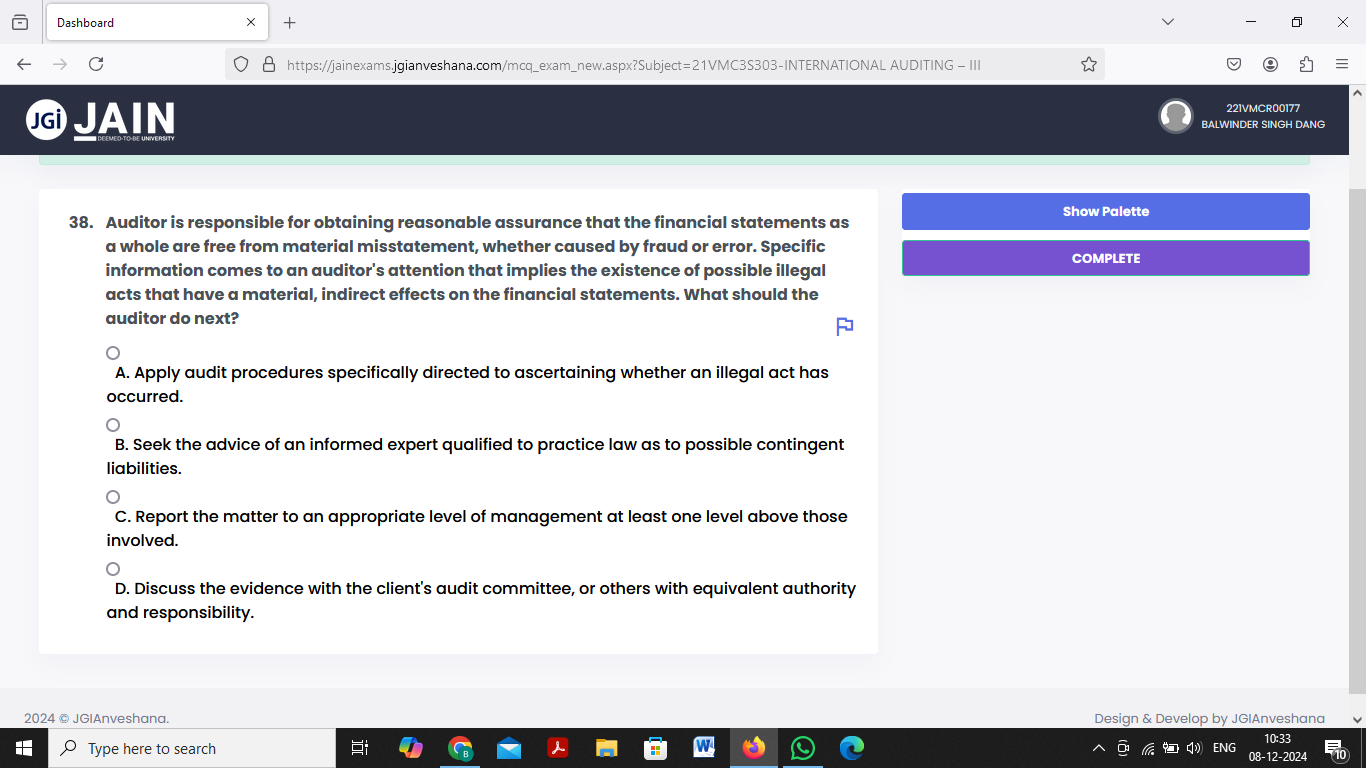
Task: Click the COMPLETE button
Action: [1105, 258]
